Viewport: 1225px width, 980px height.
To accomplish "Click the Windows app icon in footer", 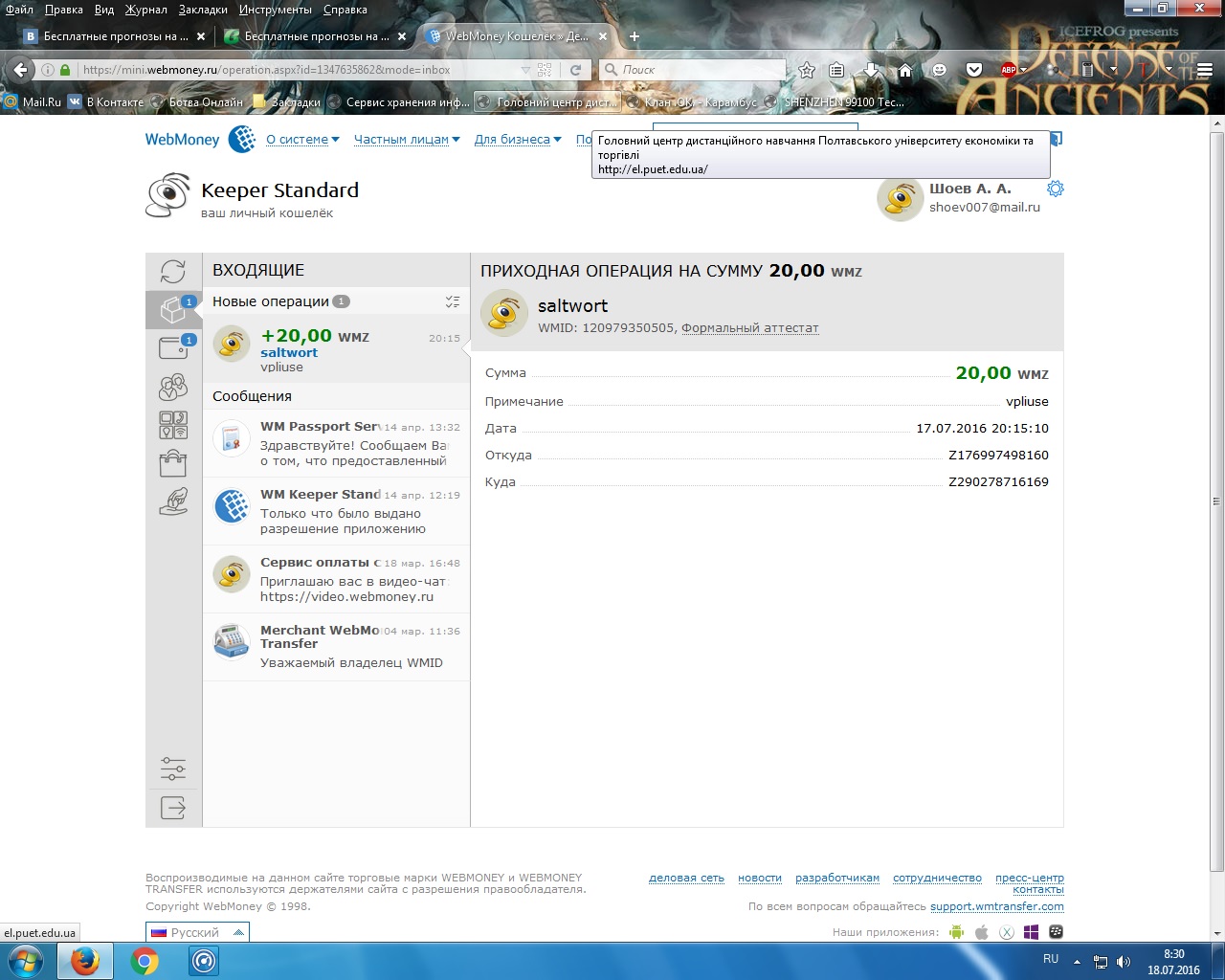I will click(1031, 932).
